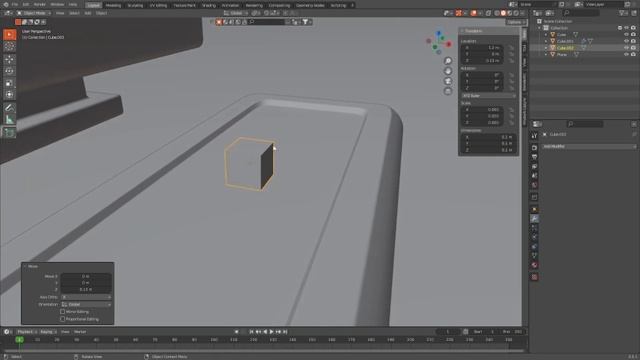This screenshot has width=640, height=360.
Task: Open the Marker menu in timeline
Action: [80, 332]
